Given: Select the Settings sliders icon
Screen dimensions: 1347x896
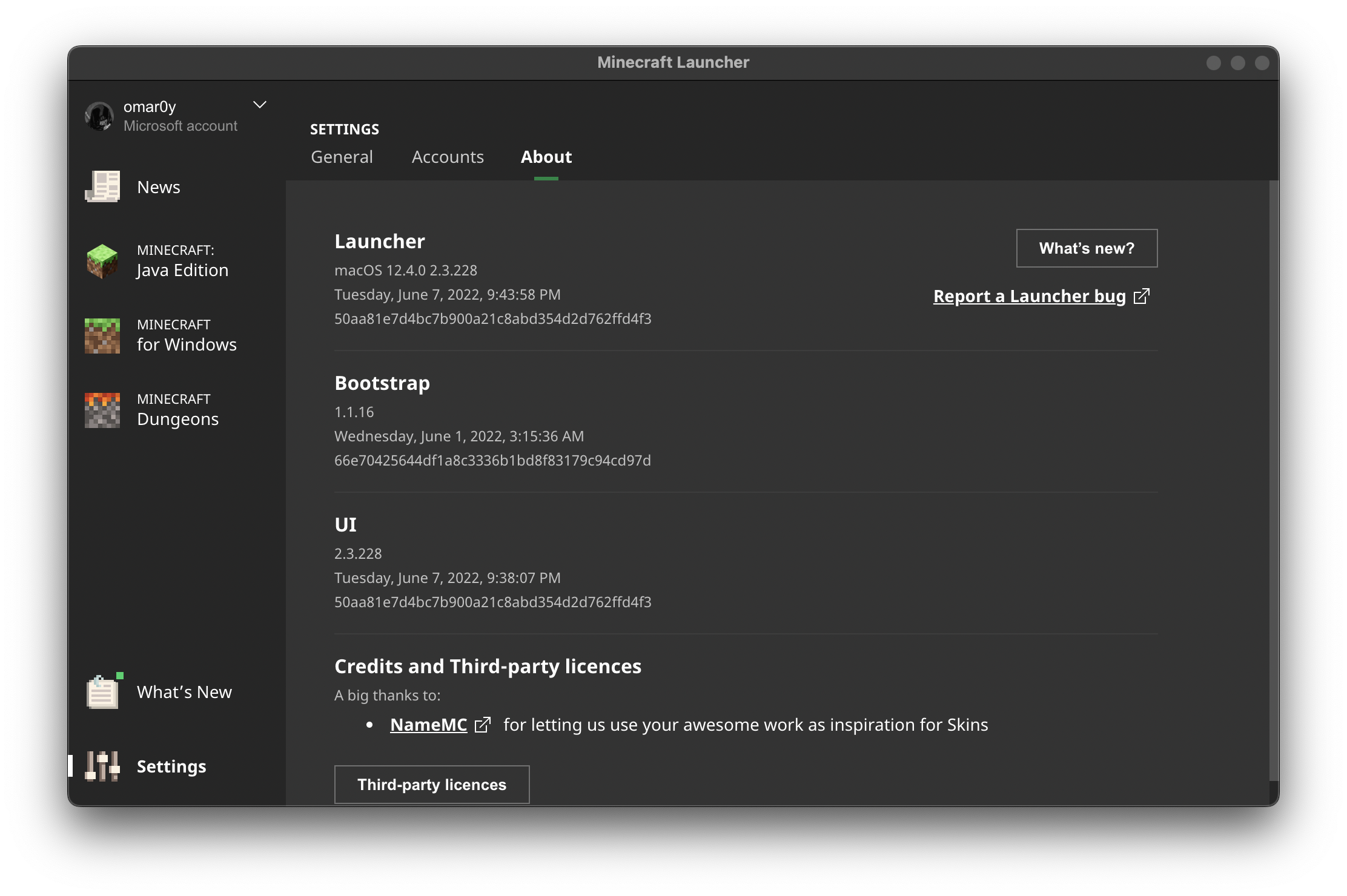Looking at the screenshot, I should [102, 766].
